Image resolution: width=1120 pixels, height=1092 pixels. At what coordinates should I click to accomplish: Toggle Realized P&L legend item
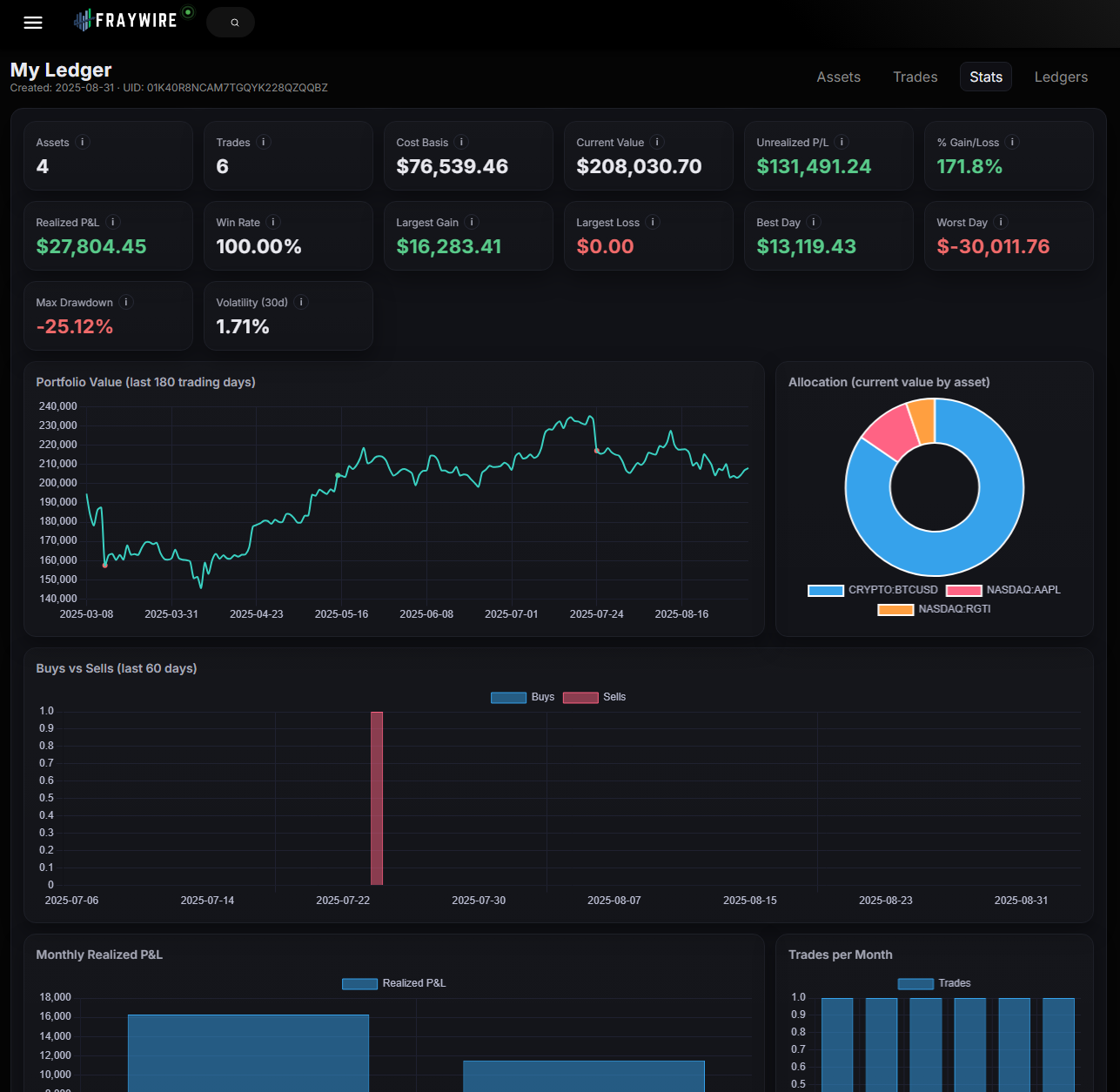pyautogui.click(x=394, y=983)
